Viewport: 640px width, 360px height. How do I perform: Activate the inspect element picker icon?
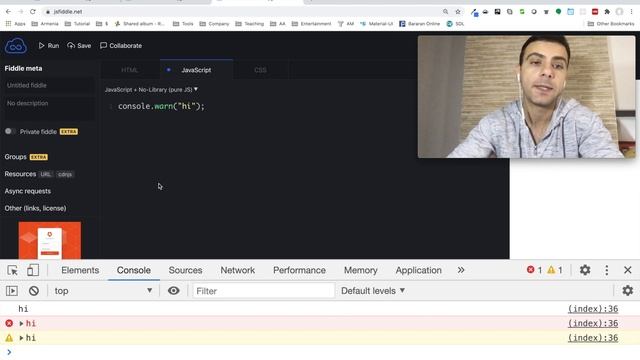click(x=12, y=270)
